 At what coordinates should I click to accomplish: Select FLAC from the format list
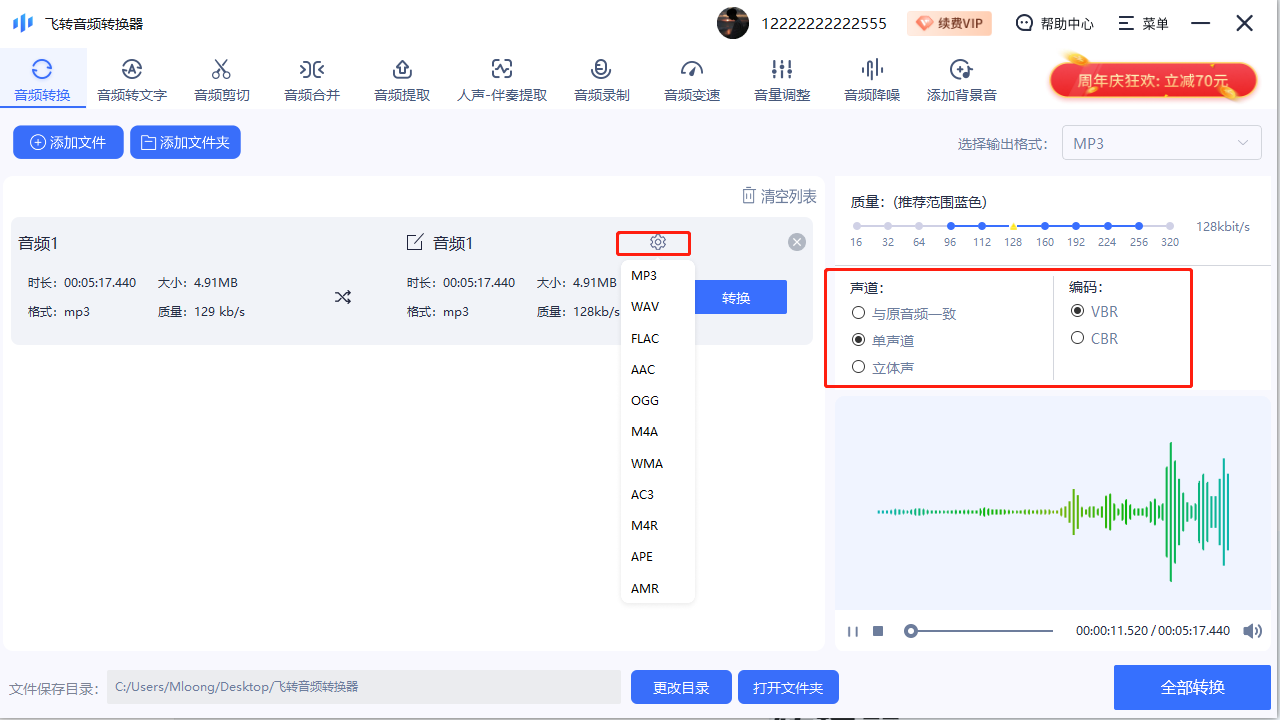[646, 338]
